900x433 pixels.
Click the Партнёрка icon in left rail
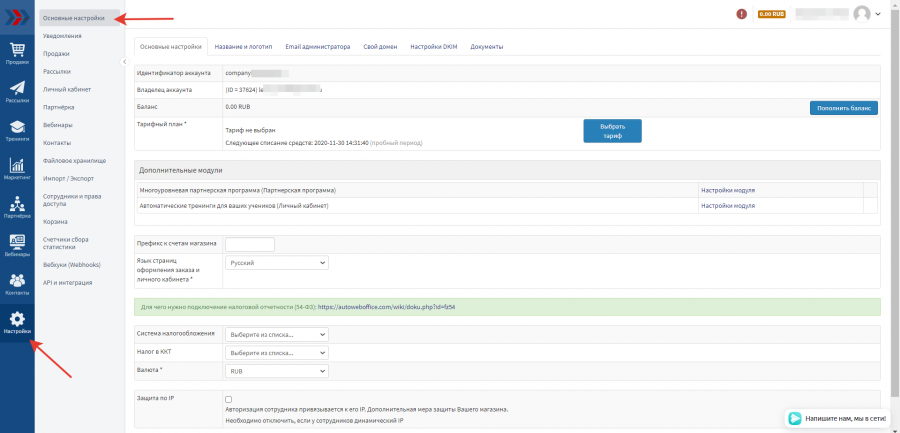point(17,205)
